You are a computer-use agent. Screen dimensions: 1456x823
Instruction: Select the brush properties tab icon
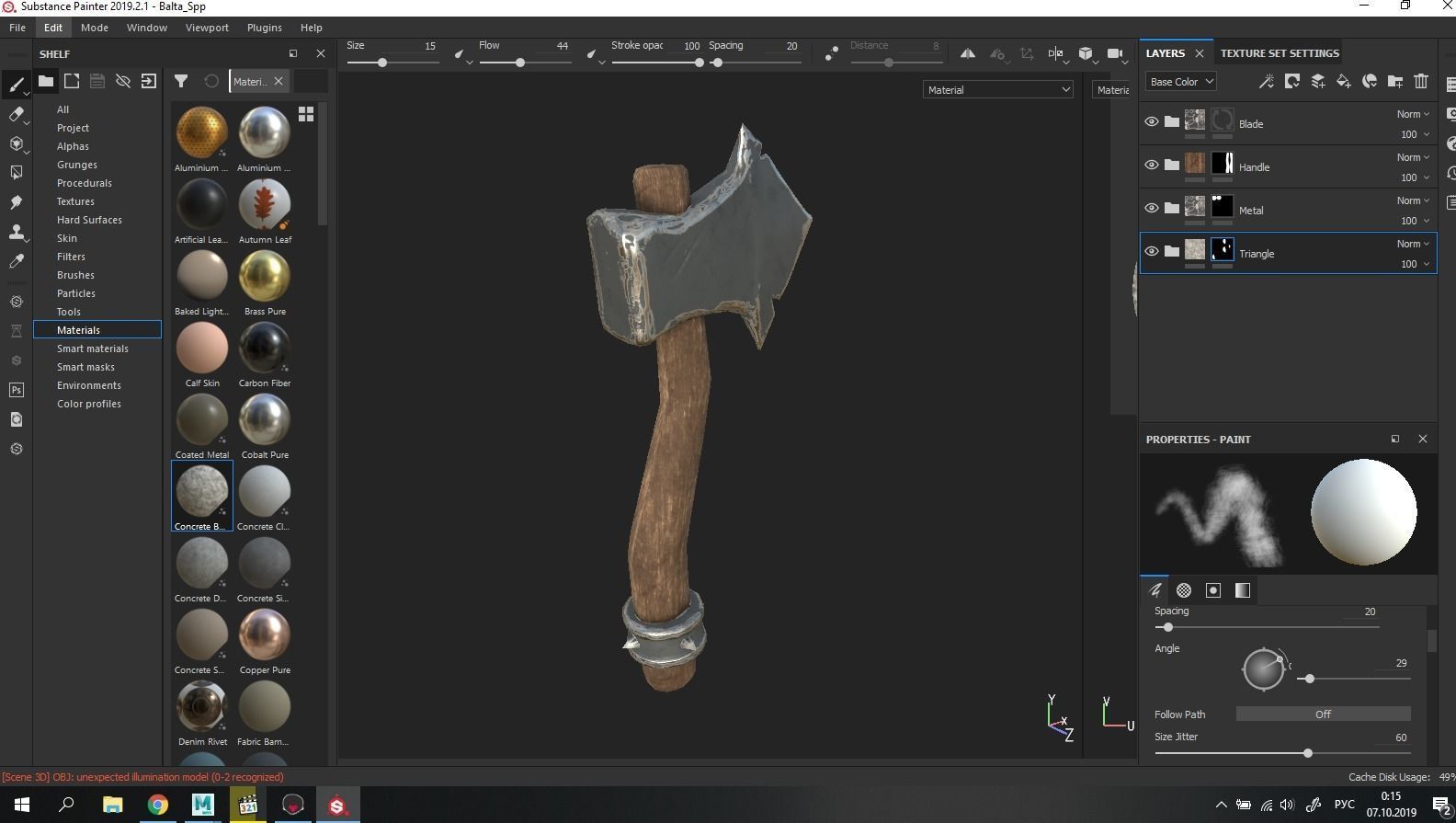point(1155,590)
